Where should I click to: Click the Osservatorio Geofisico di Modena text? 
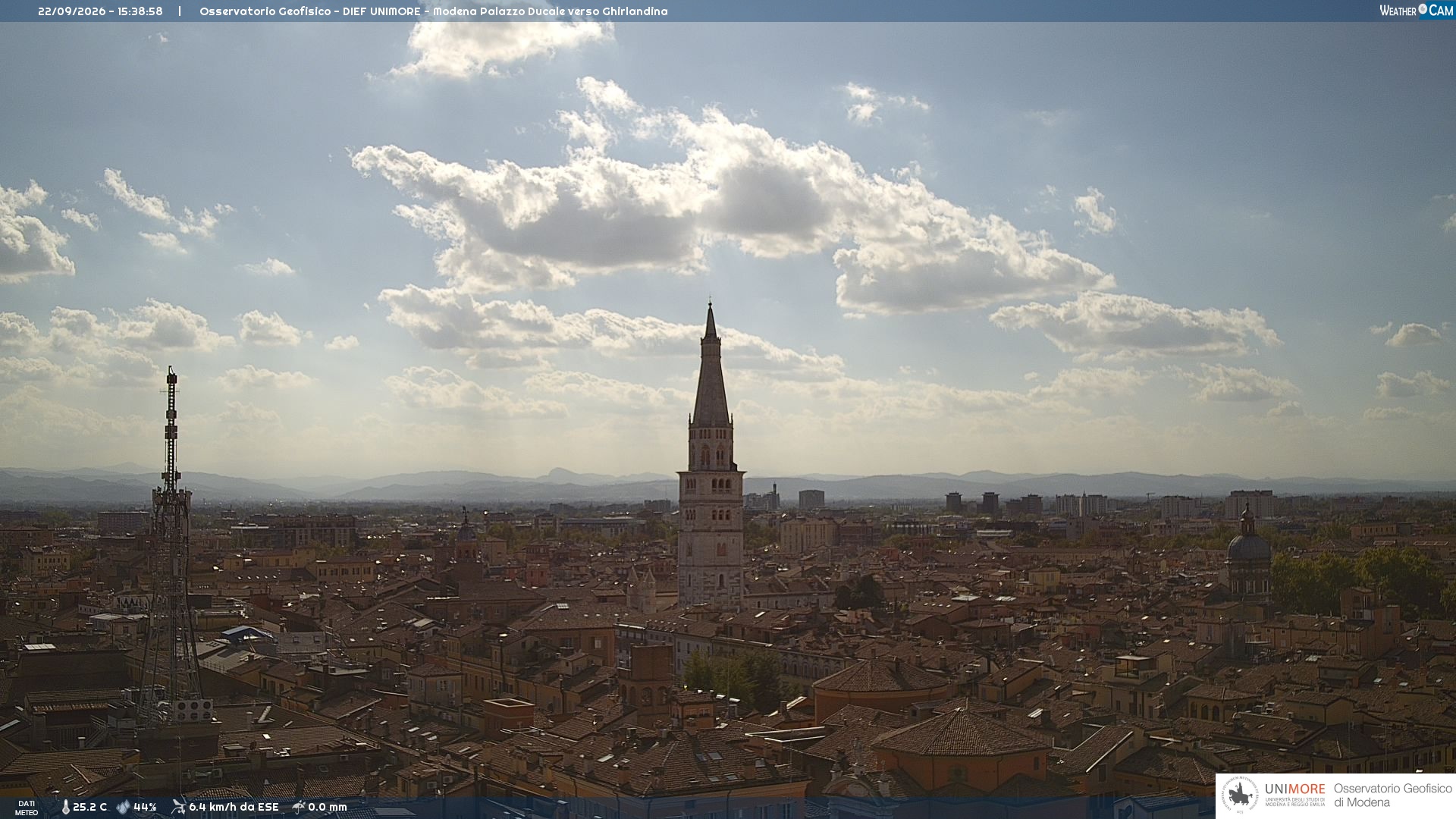[x=1392, y=795]
